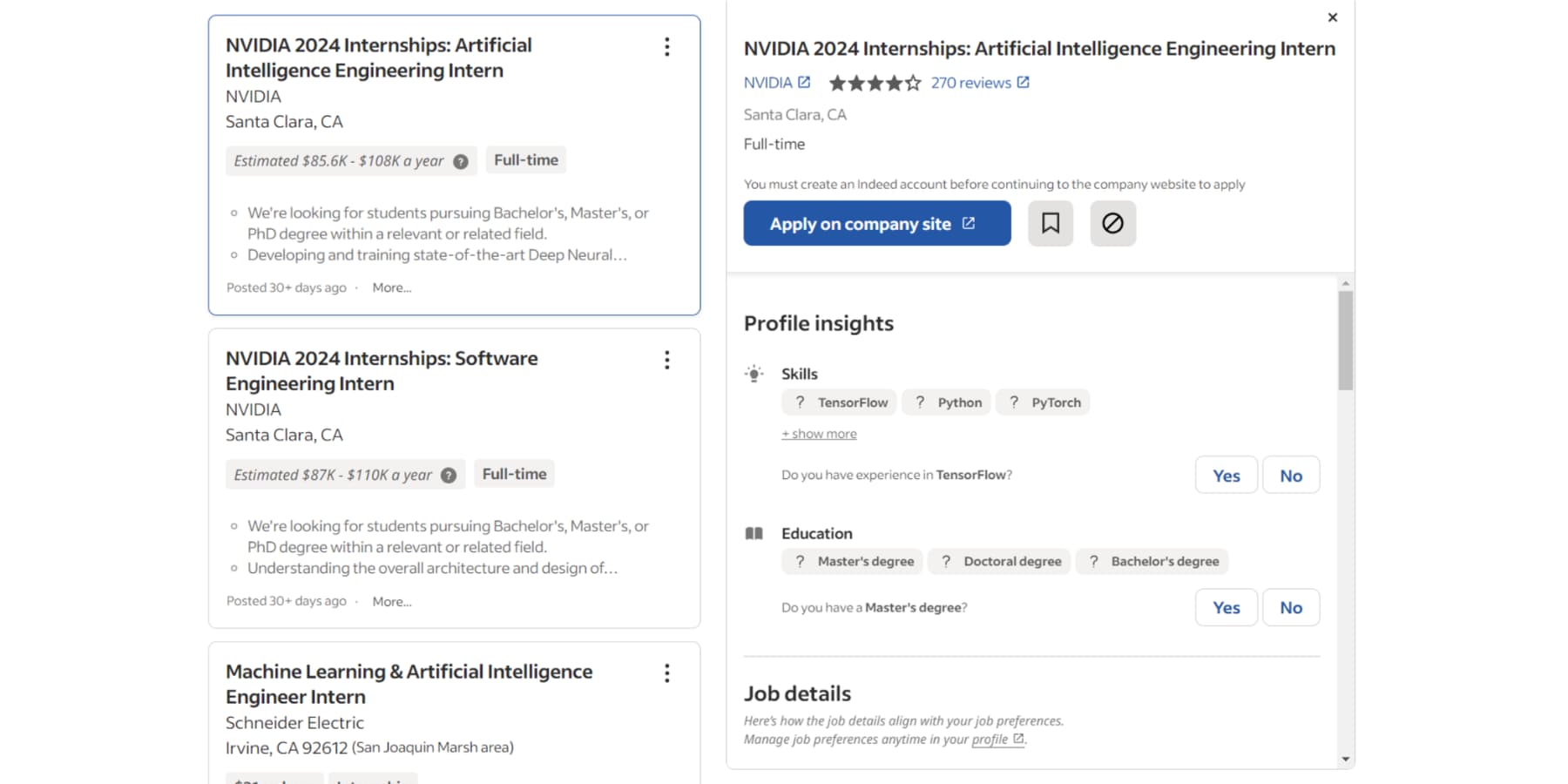This screenshot has width=1568, height=784.
Task: Mark job as not interested using the block icon
Action: (1112, 223)
